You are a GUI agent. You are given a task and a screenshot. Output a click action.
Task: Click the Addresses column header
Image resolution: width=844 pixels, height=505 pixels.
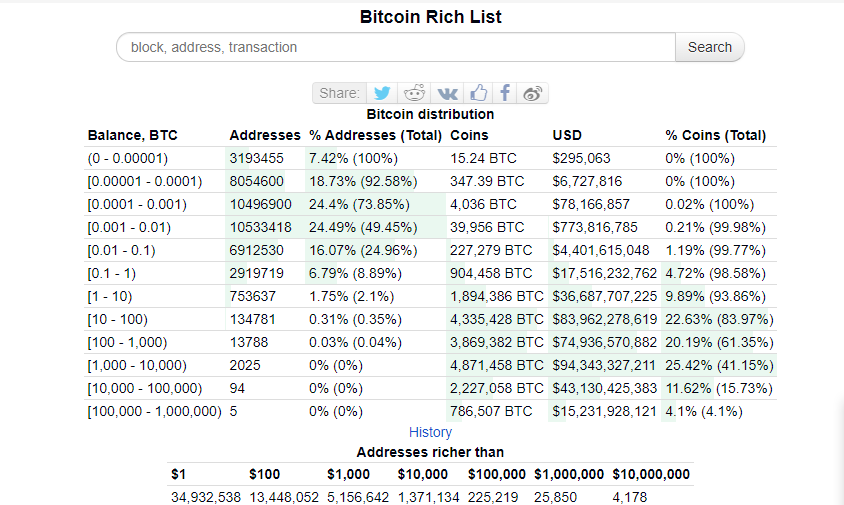(x=265, y=135)
